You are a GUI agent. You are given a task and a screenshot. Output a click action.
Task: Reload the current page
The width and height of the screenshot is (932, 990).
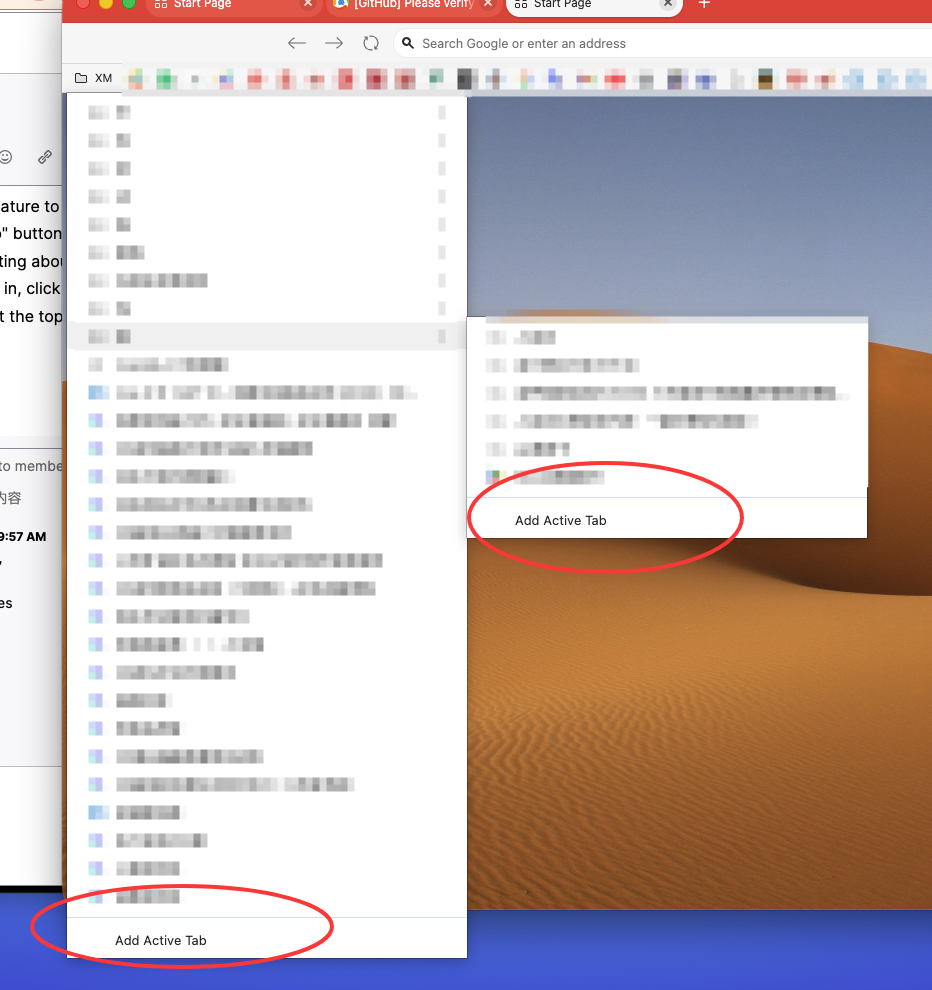(371, 43)
